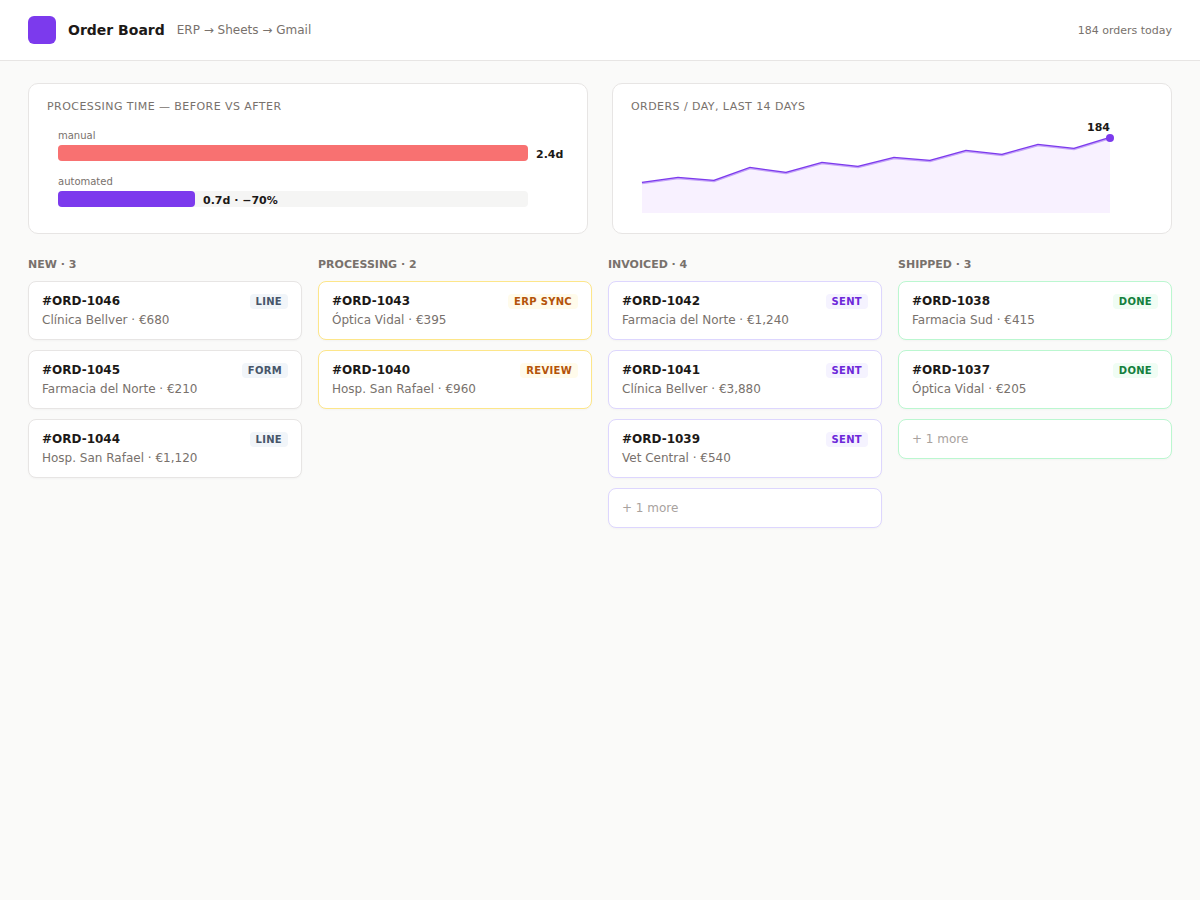
Task: Open the #ORD-1039 Vet Central card
Action: coord(745,448)
